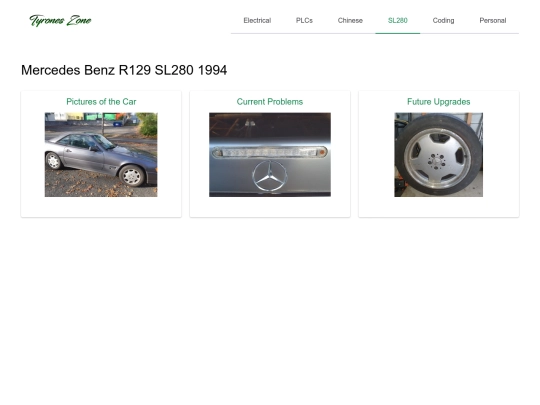Click the Current Problems heading link
The height and width of the screenshot is (405, 540).
pos(270,102)
